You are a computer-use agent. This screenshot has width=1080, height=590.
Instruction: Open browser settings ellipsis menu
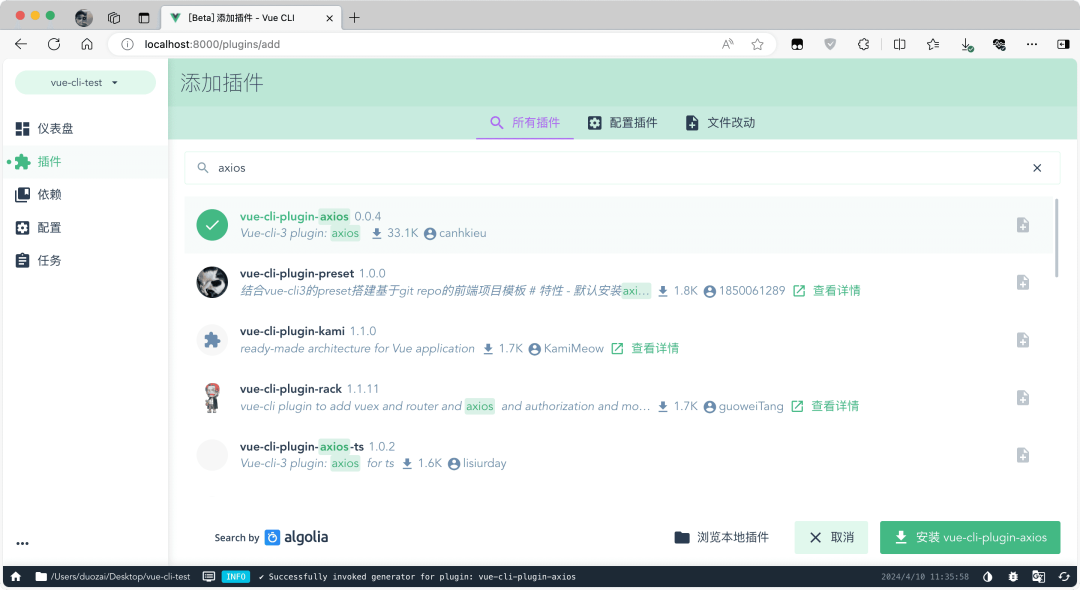pyautogui.click(x=1032, y=44)
